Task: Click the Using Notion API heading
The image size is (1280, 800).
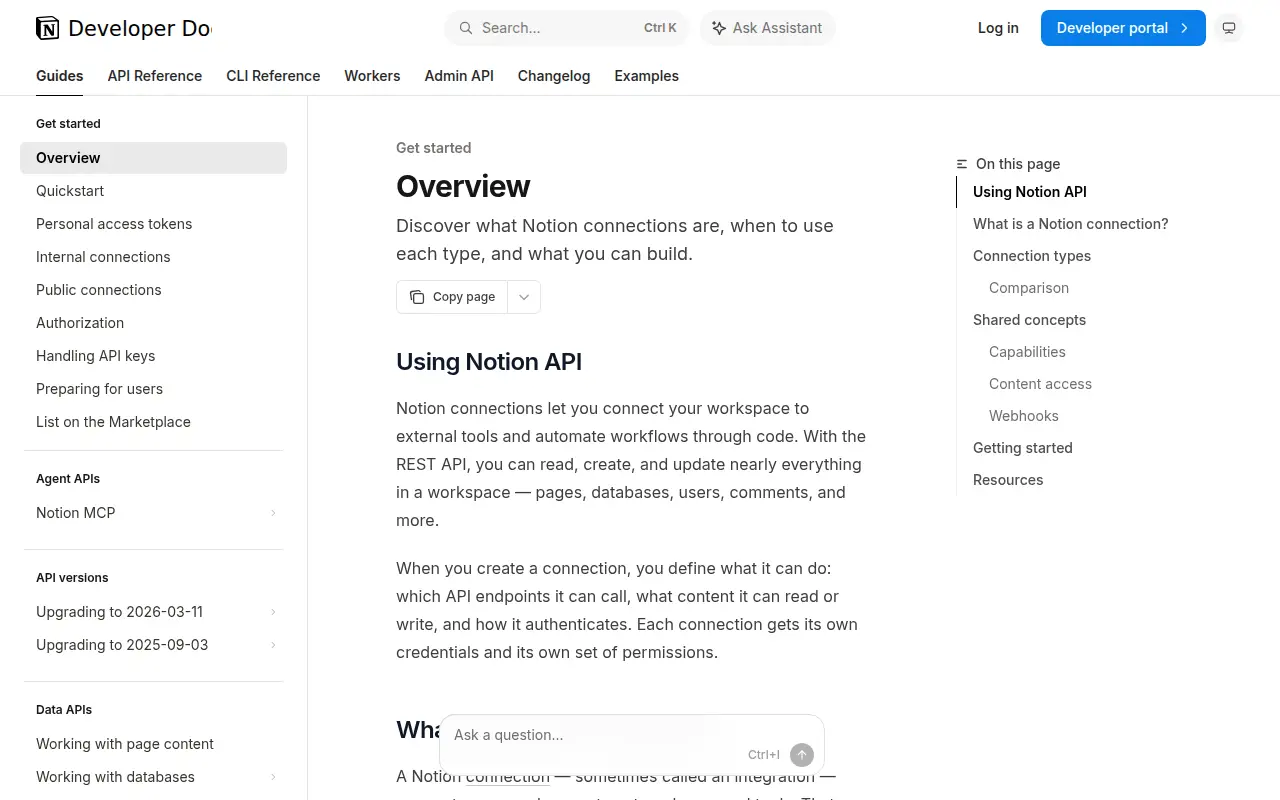Action: click(489, 362)
